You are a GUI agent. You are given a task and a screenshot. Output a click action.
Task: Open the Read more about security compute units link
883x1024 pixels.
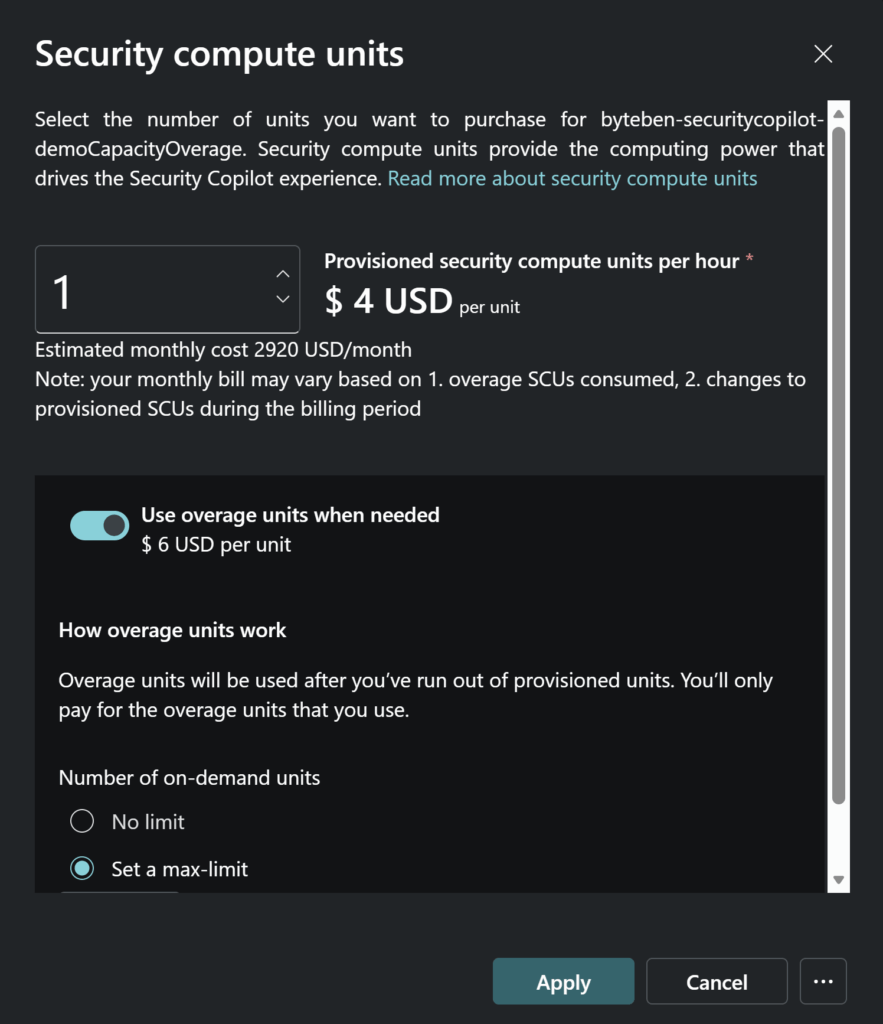(572, 179)
